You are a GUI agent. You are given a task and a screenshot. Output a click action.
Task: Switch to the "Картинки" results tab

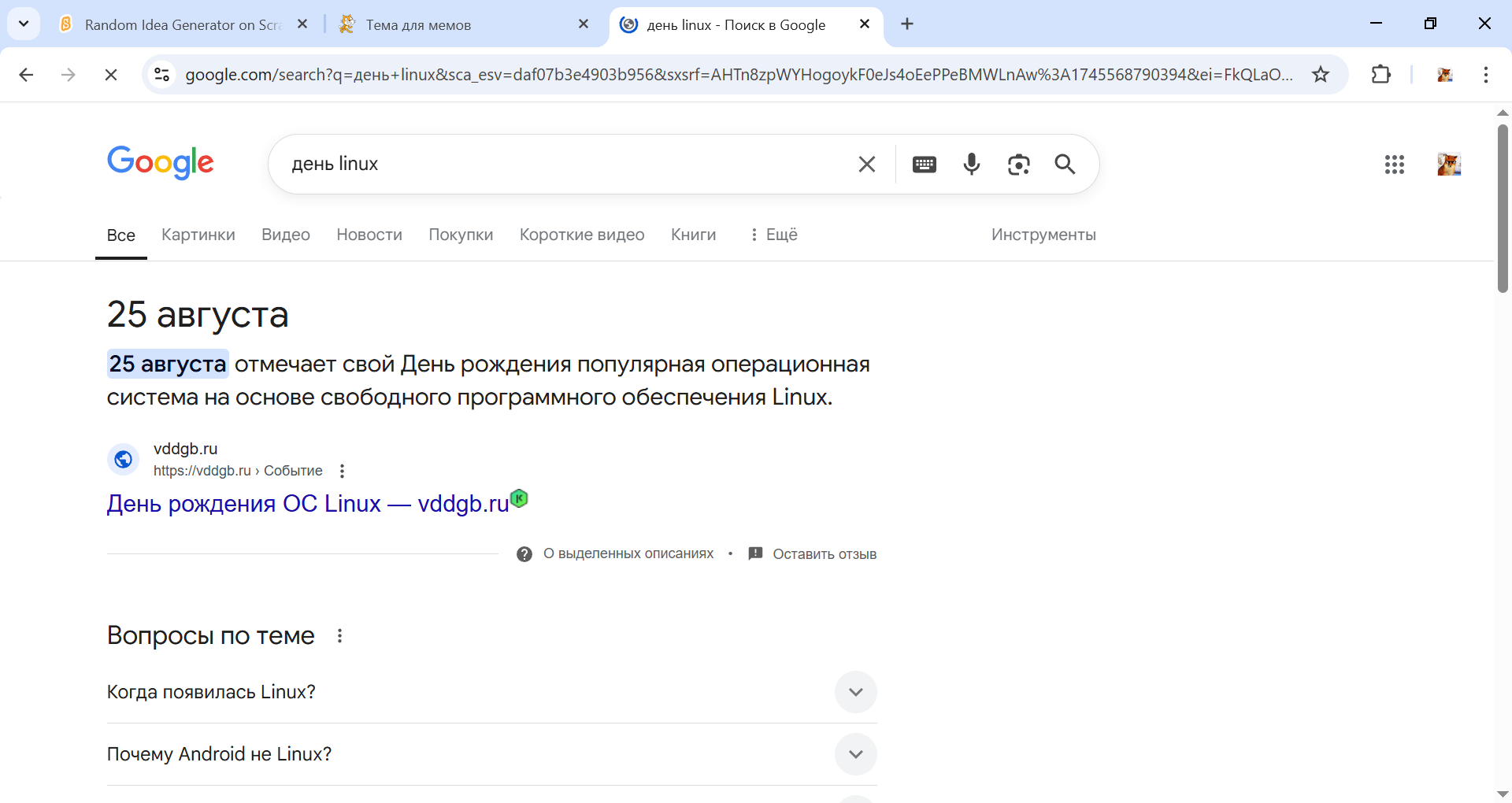point(198,235)
